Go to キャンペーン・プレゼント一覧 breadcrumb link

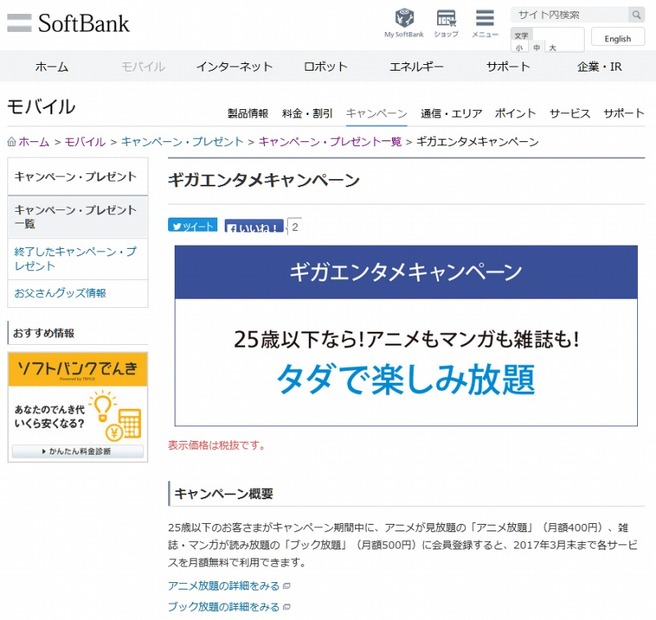click(x=330, y=142)
